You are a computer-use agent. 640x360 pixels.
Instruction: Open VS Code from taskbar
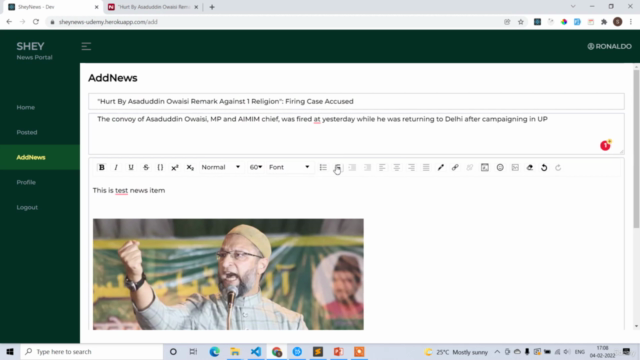pyautogui.click(x=256, y=351)
